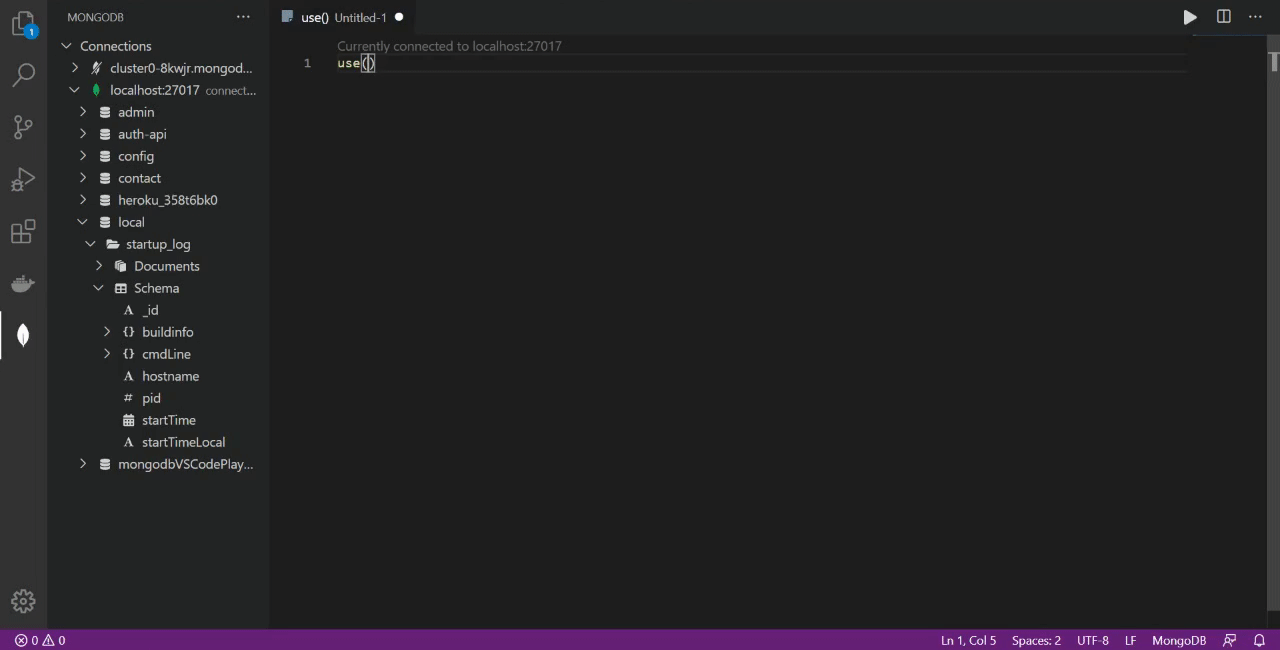Click the calendar icon beside startTime

point(128,420)
